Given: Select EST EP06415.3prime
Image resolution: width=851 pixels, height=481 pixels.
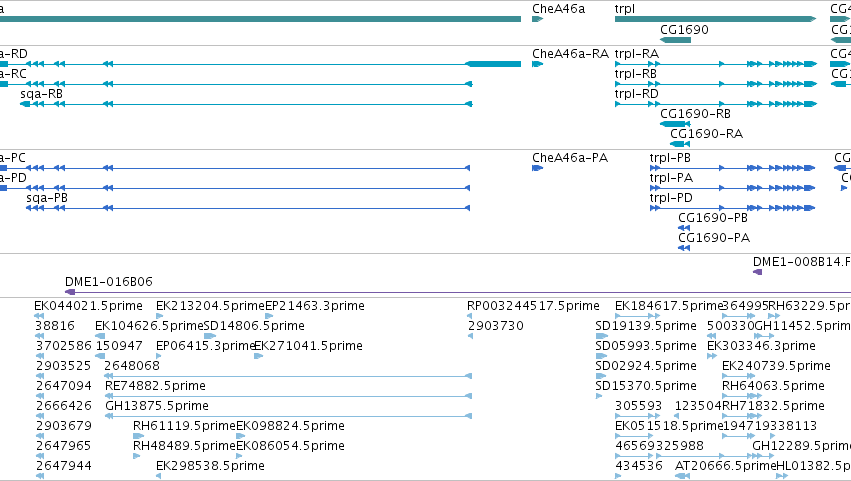Looking at the screenshot, I should point(206,346).
